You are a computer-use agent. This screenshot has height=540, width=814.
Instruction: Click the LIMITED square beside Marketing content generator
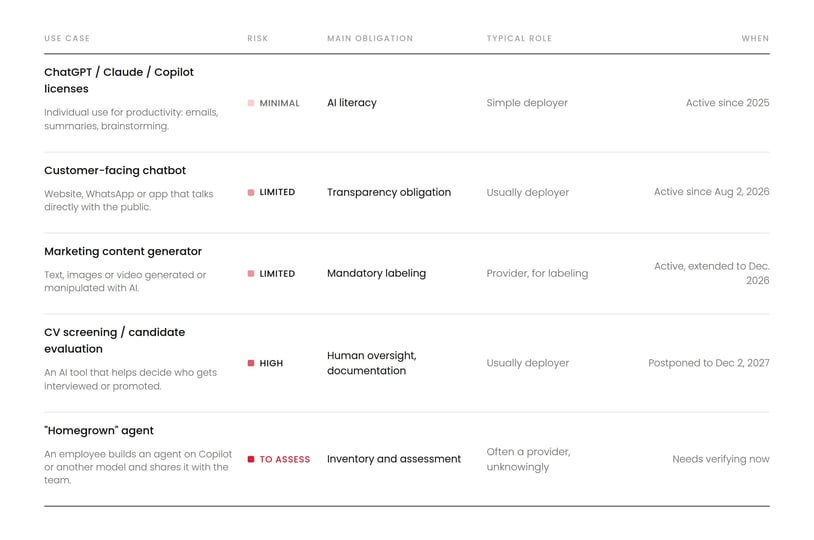click(x=251, y=274)
